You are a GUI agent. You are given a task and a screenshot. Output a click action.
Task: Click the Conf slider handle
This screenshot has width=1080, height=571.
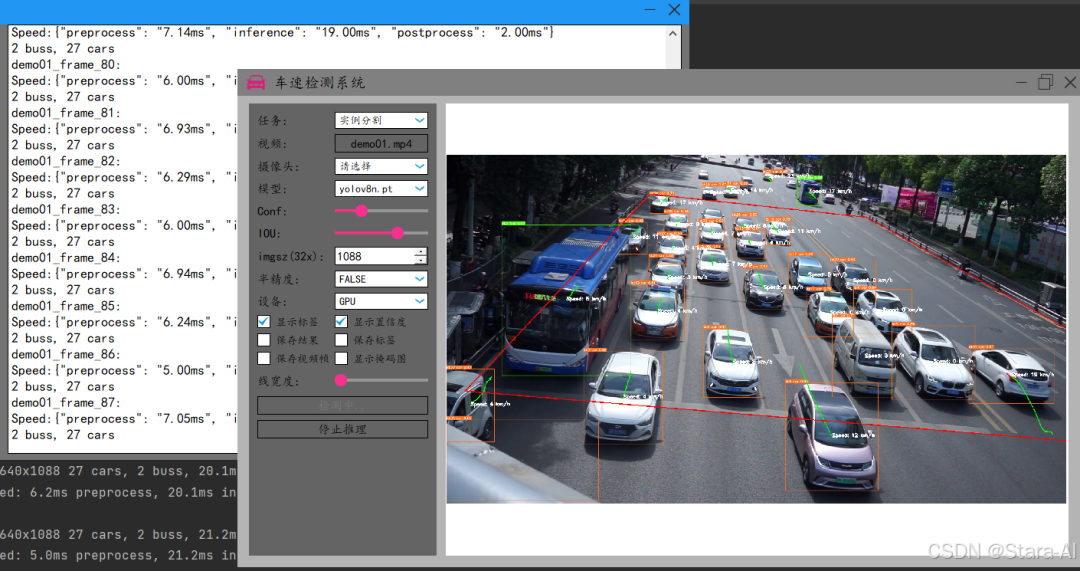(362, 211)
